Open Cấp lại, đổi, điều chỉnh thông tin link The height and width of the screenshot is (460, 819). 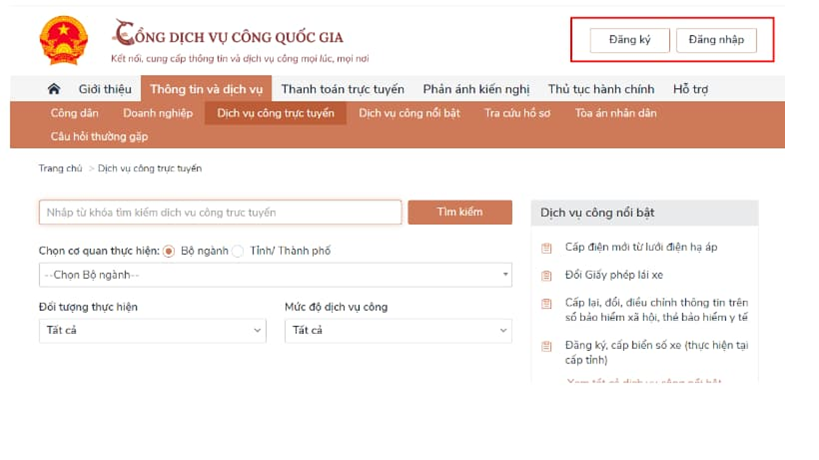click(x=657, y=310)
